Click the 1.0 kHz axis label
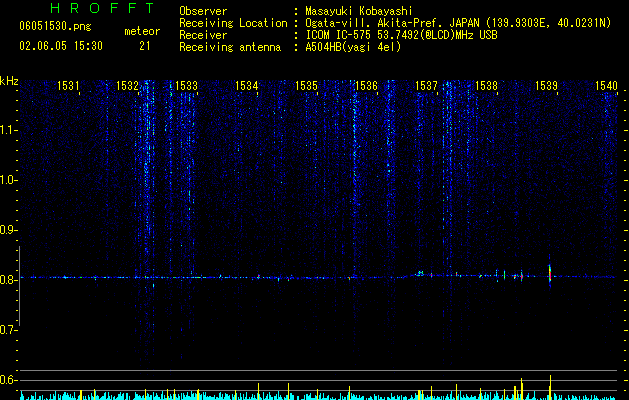This screenshot has width=629, height=400. click(x=8, y=180)
